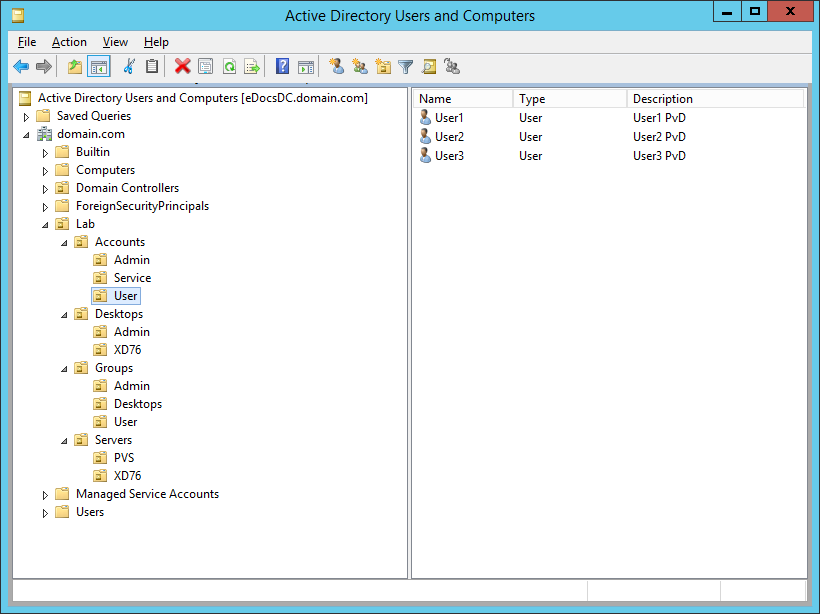The height and width of the screenshot is (614, 820).
Task: Select the Service OU under Accounts
Action: (x=132, y=278)
